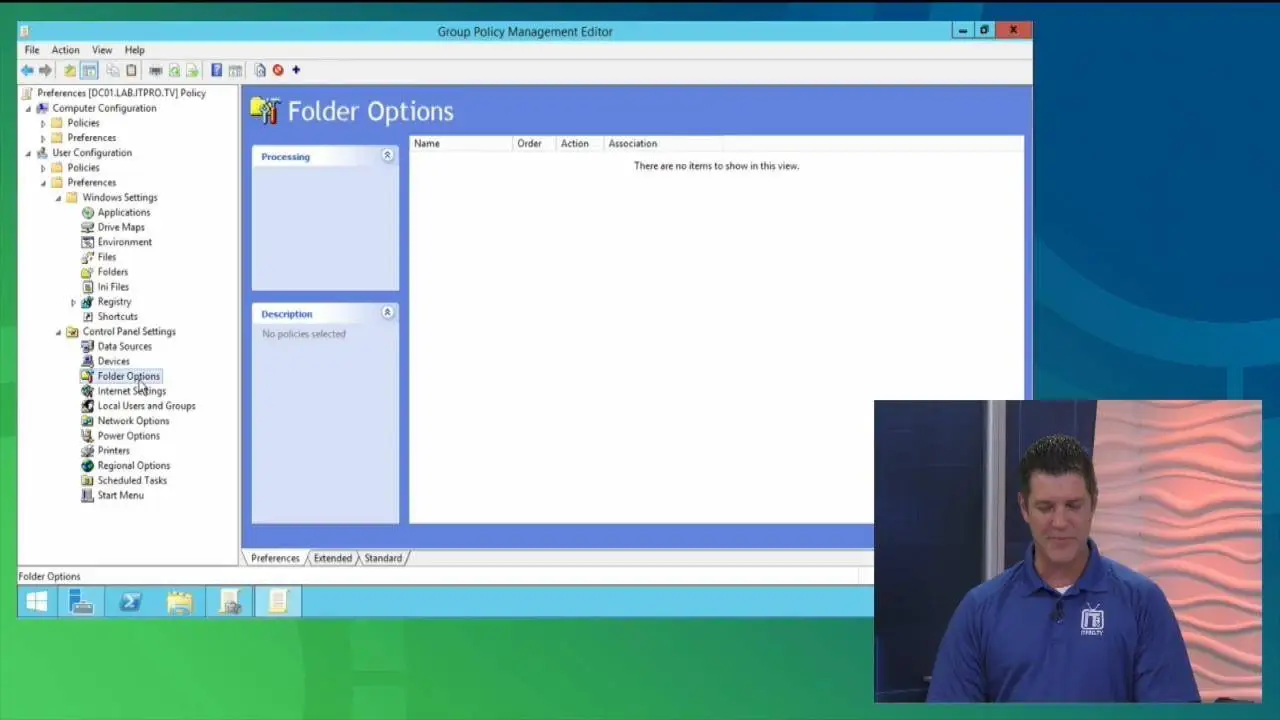Screen dimensions: 1280x720
Task: Open the View menu
Action: tap(102, 50)
